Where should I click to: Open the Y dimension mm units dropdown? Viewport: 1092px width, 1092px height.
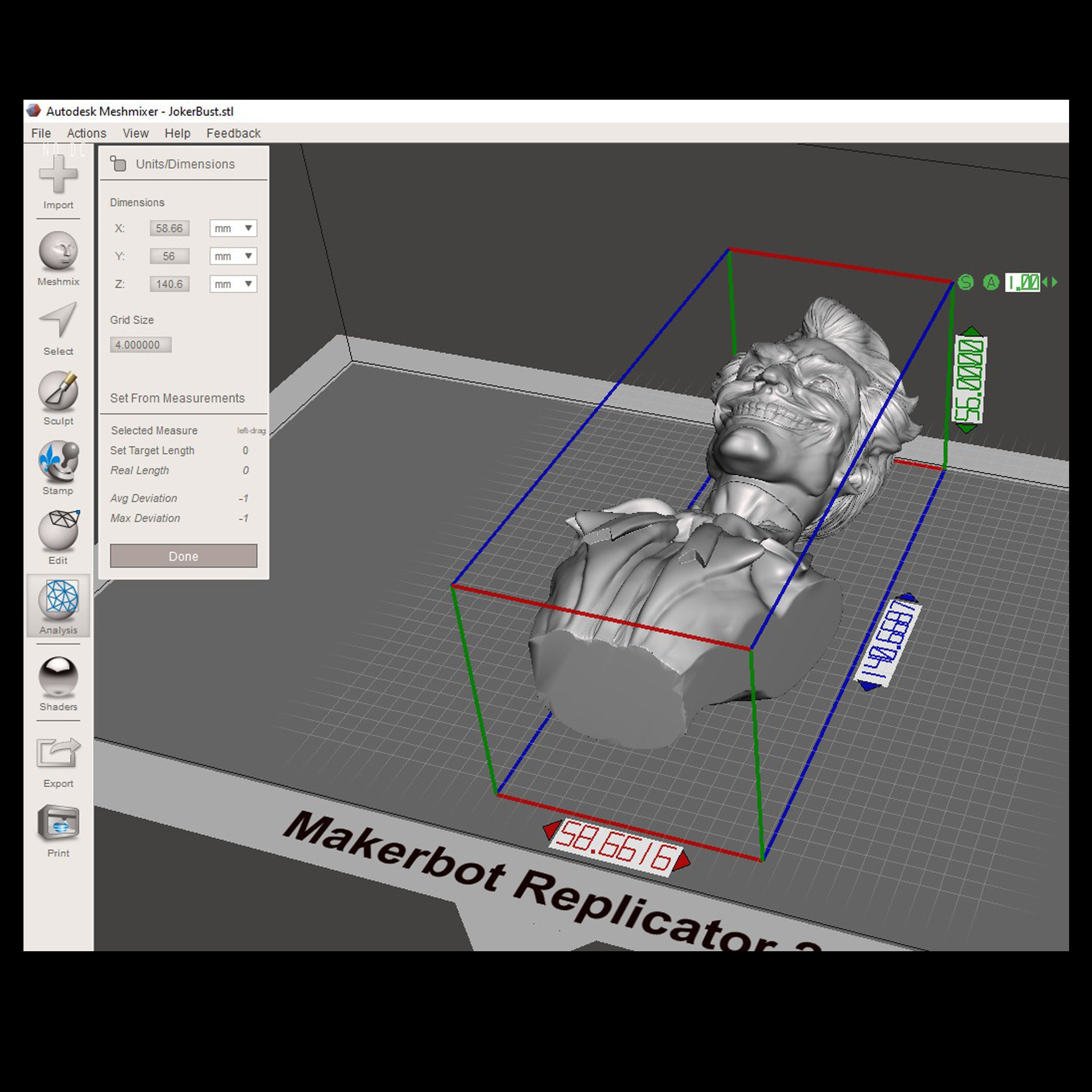(234, 256)
